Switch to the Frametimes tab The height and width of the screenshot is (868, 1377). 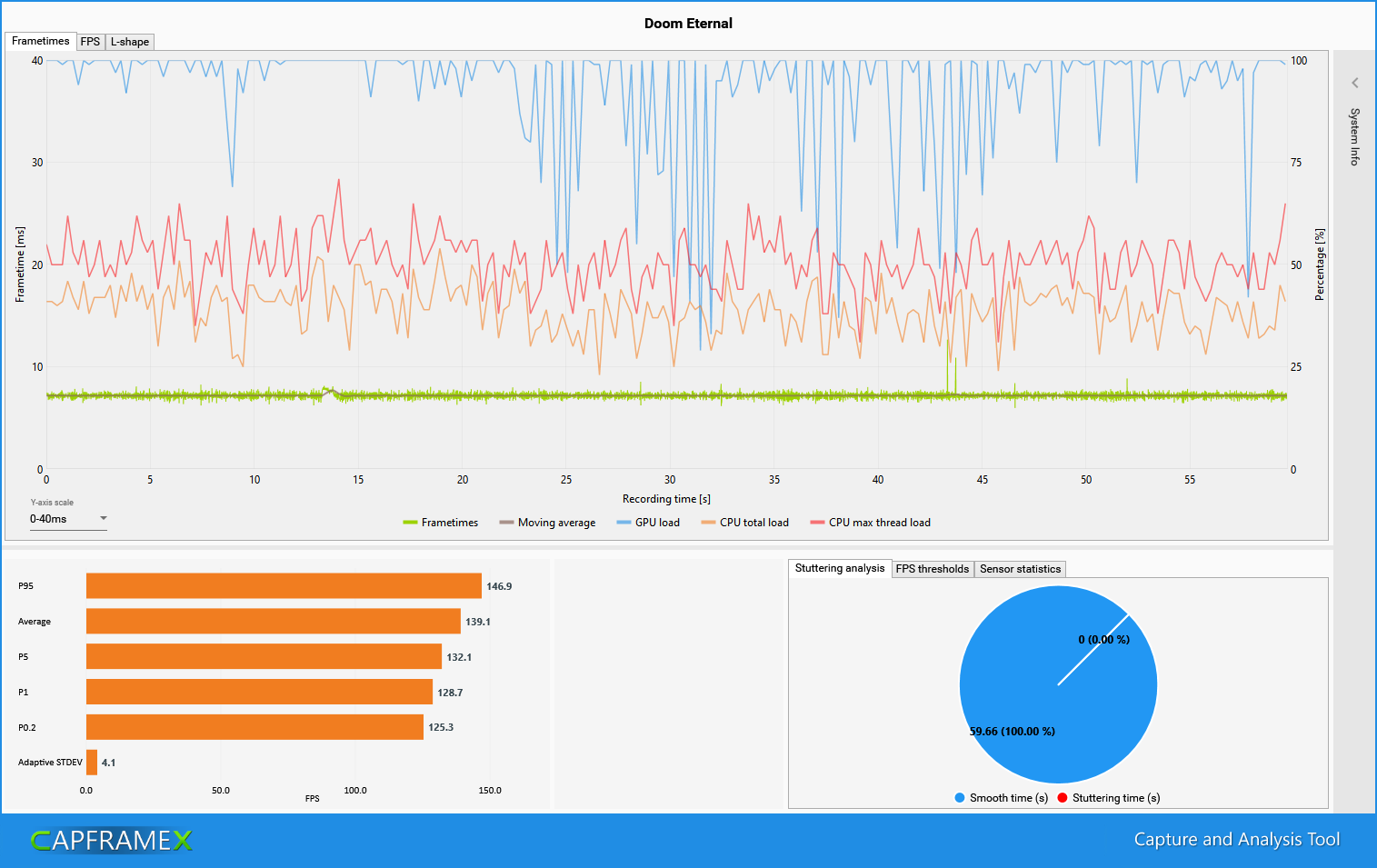point(40,41)
